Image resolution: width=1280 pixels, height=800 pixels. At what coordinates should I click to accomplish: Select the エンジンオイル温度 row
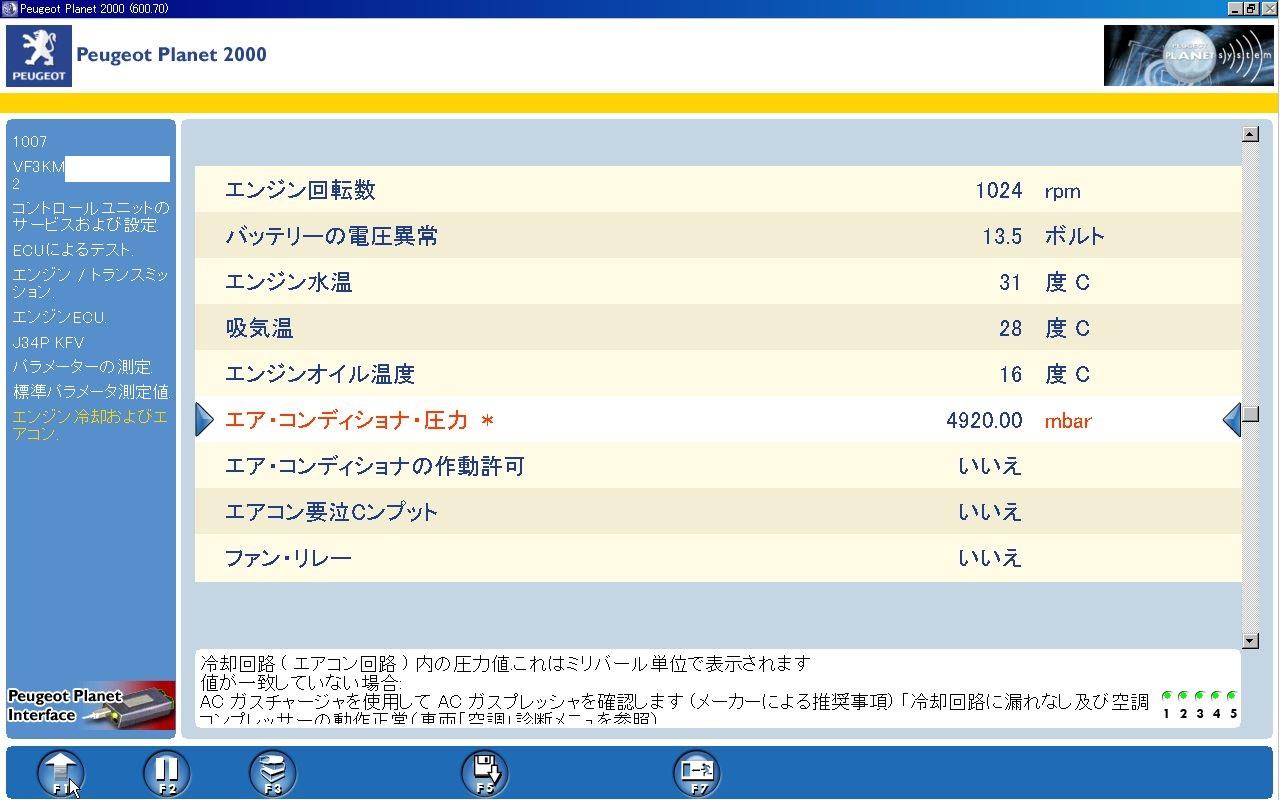718,374
